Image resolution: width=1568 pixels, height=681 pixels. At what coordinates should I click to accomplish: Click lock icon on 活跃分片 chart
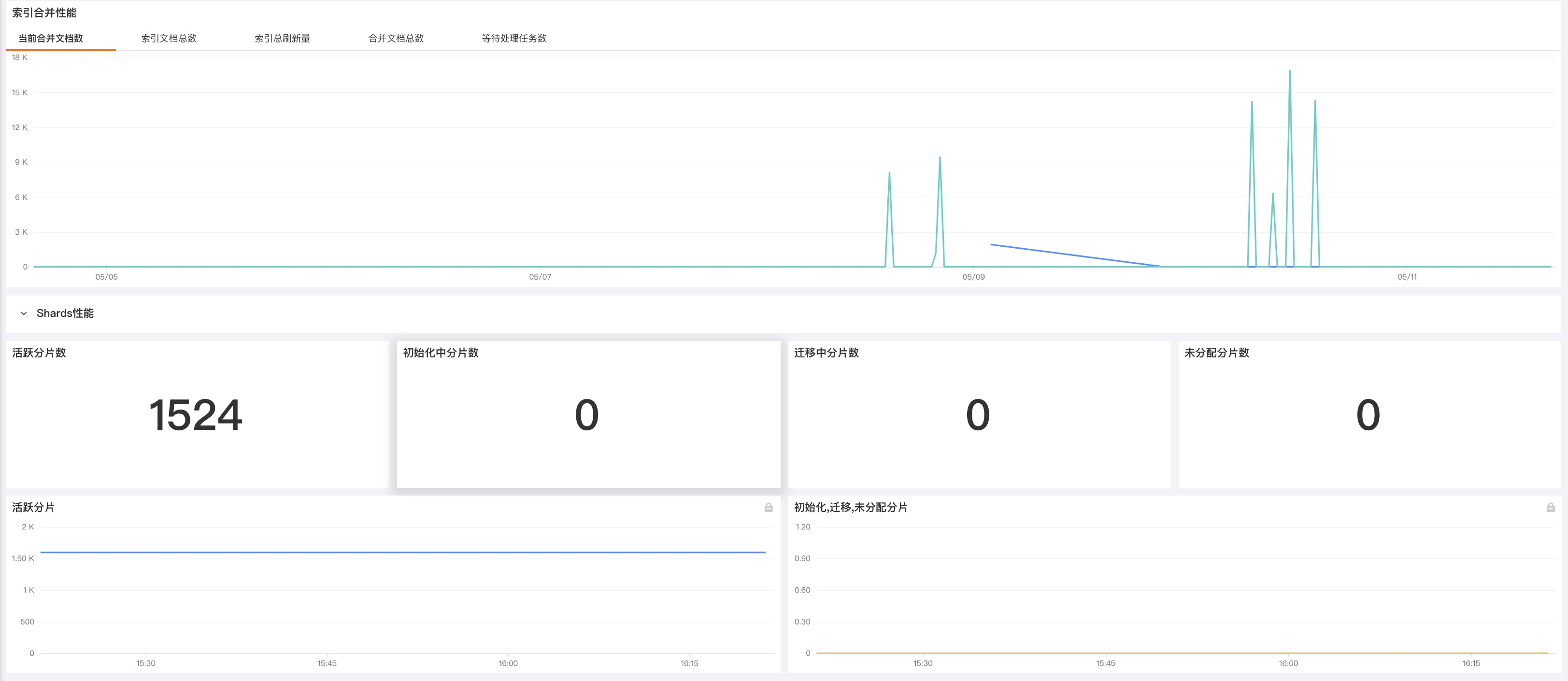pos(768,508)
